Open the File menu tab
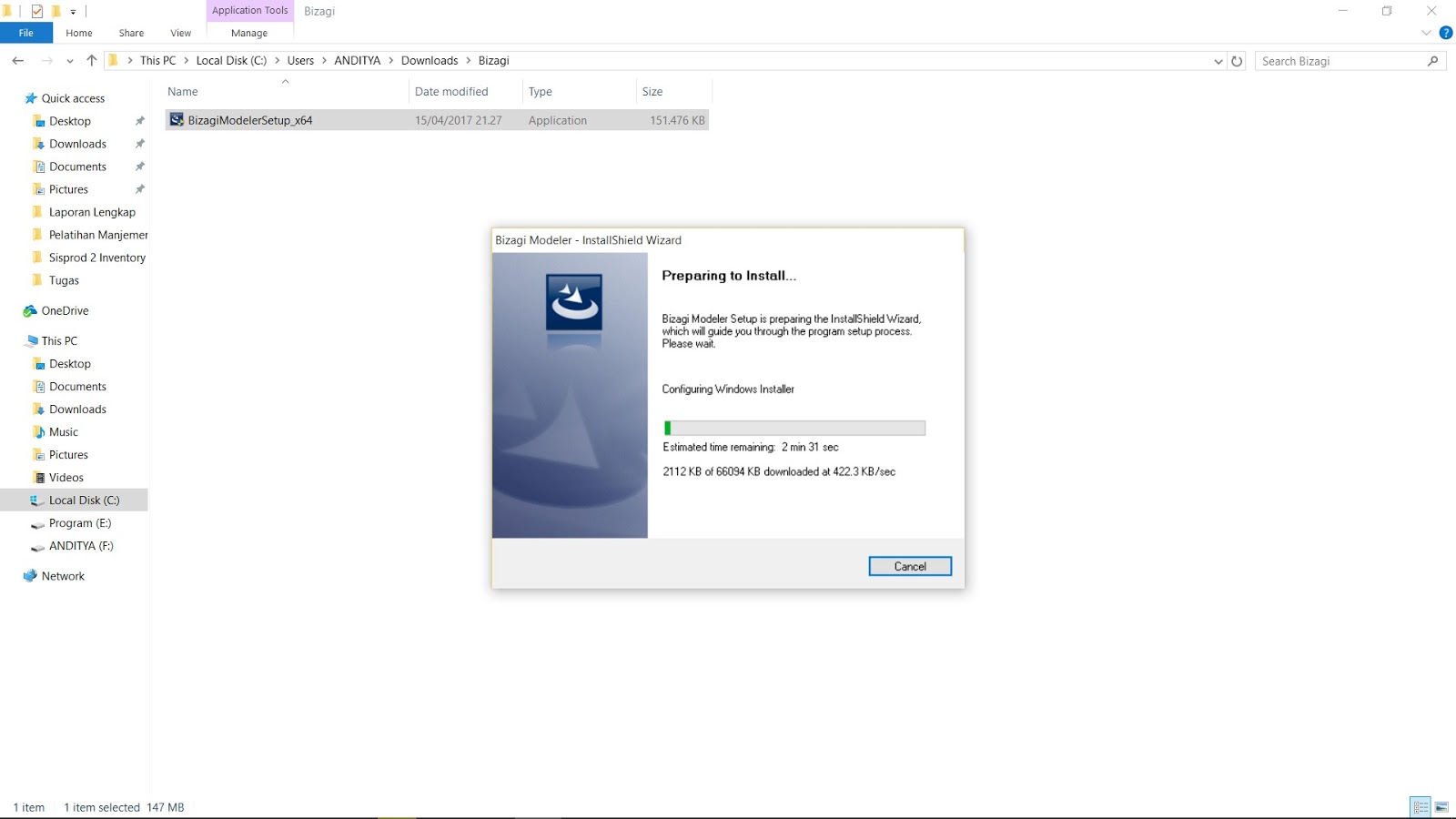This screenshot has width=1456, height=819. [26, 33]
